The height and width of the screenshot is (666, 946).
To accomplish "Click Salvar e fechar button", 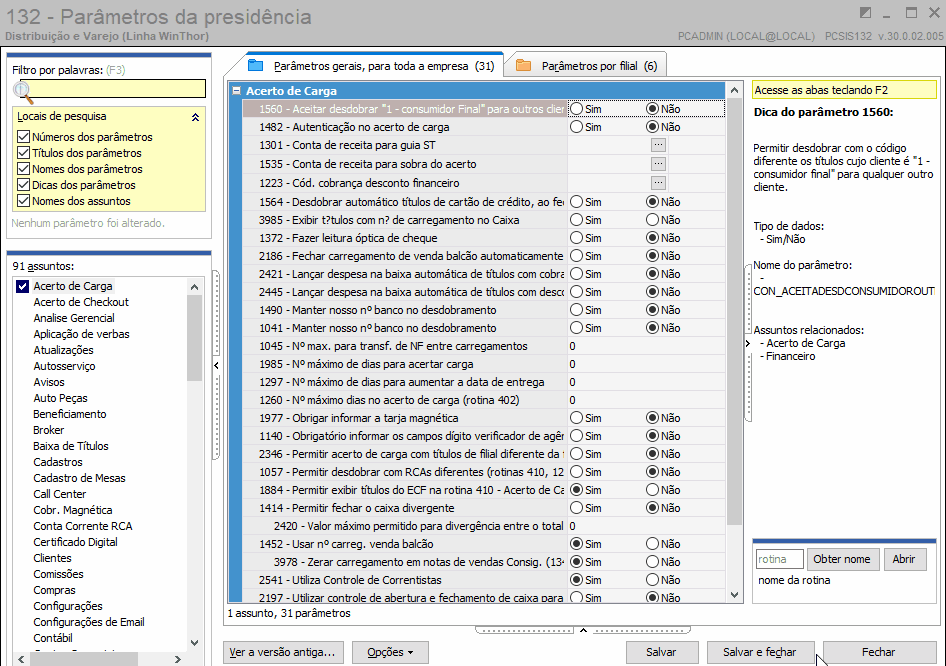I will [x=760, y=652].
